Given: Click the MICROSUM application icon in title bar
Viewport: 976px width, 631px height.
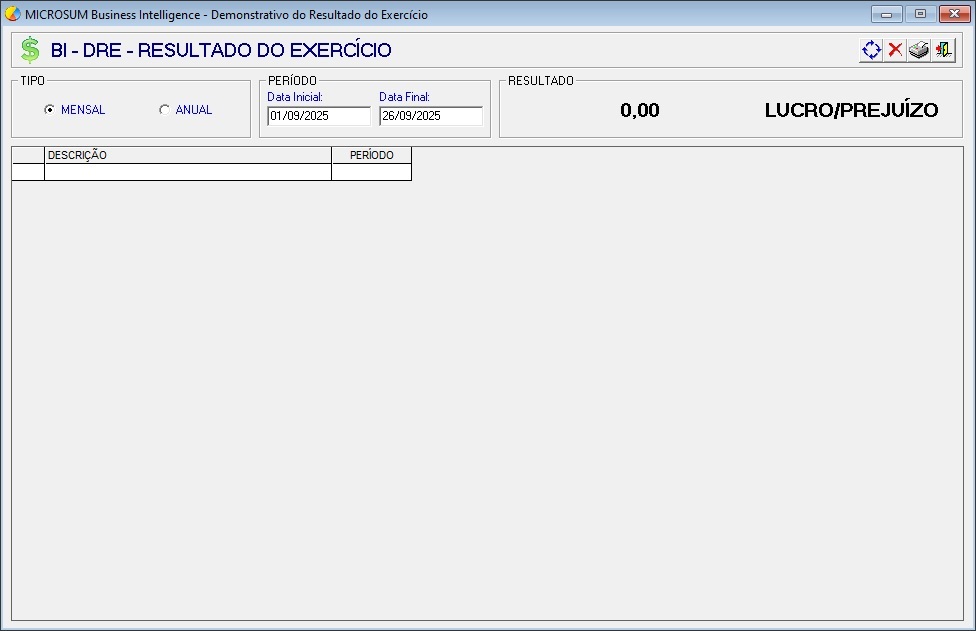Looking at the screenshot, I should (13, 14).
